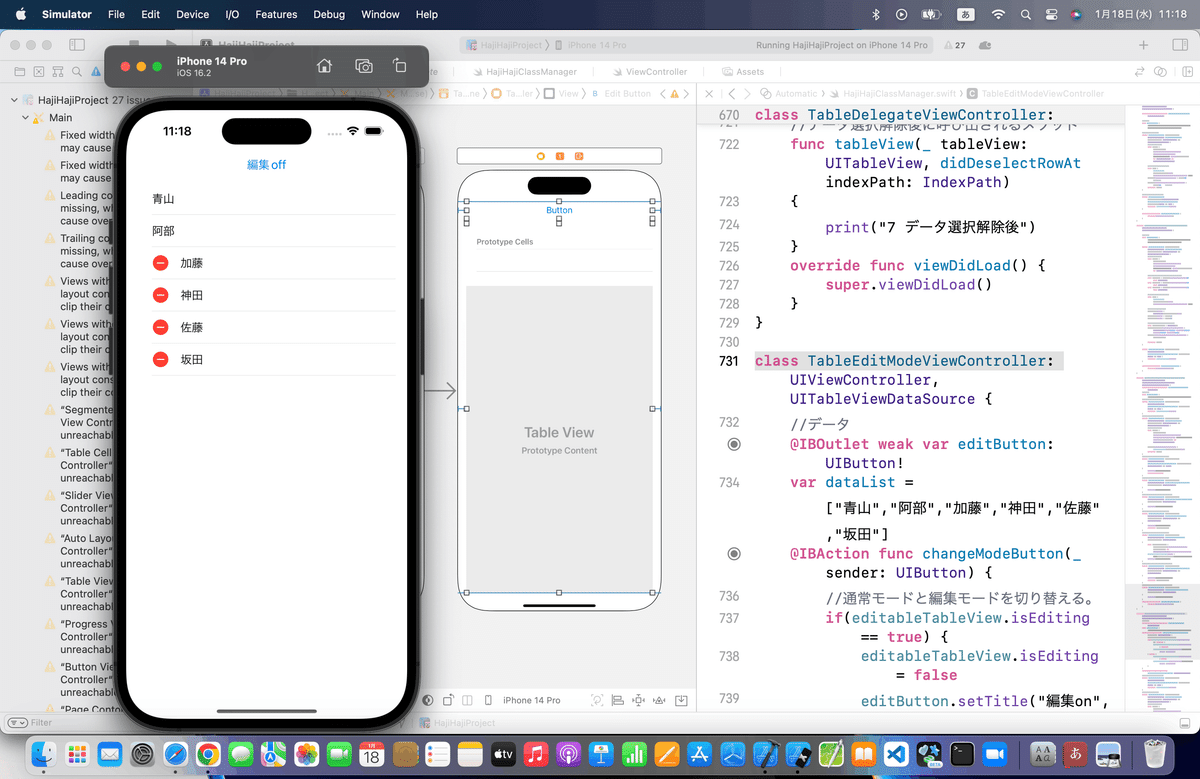Viewport: 1200px width, 779px height.
Task: Tap the red delete circle beside 加藤
Action: click(x=160, y=263)
